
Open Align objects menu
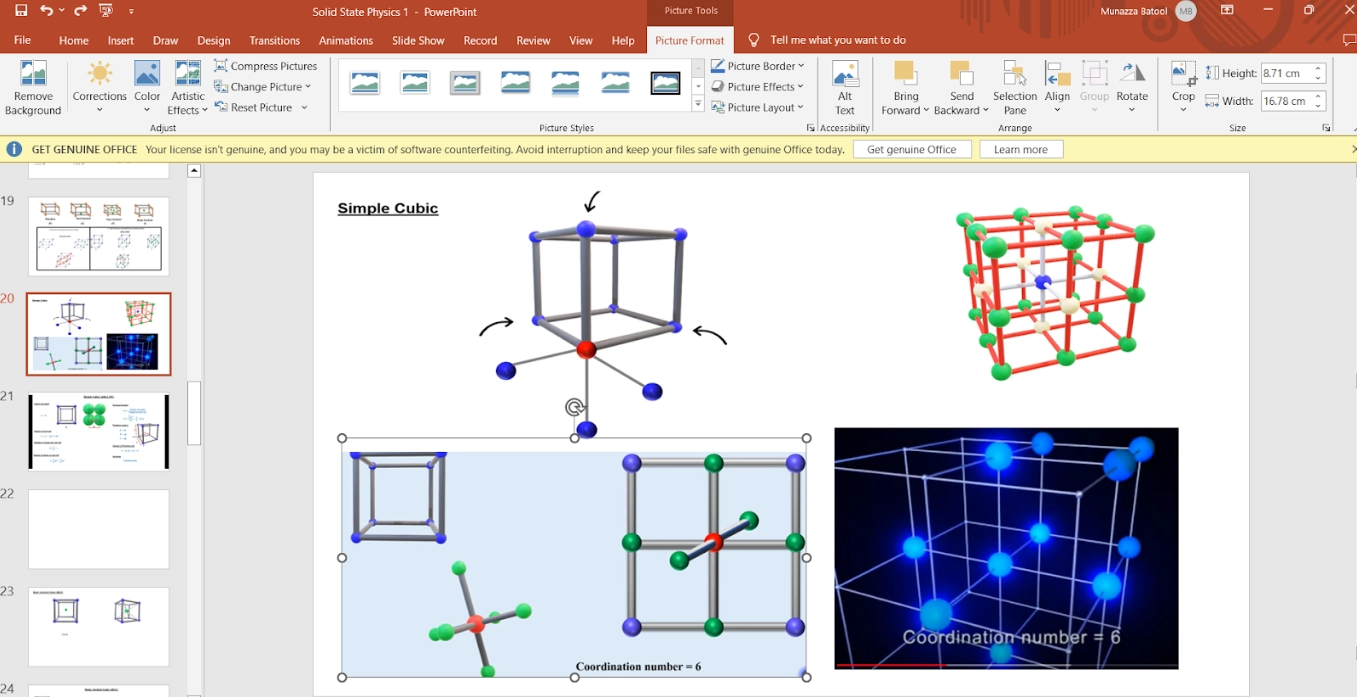[x=1057, y=89]
